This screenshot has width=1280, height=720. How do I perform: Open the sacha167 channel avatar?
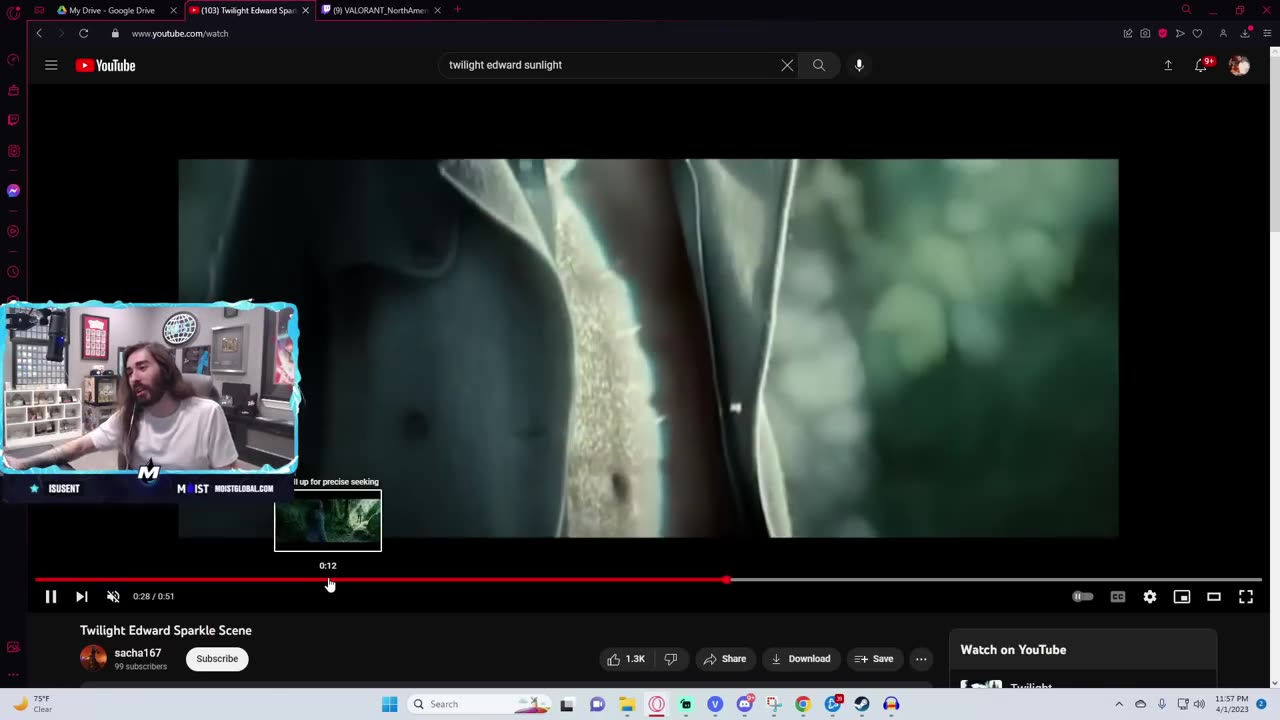click(93, 658)
